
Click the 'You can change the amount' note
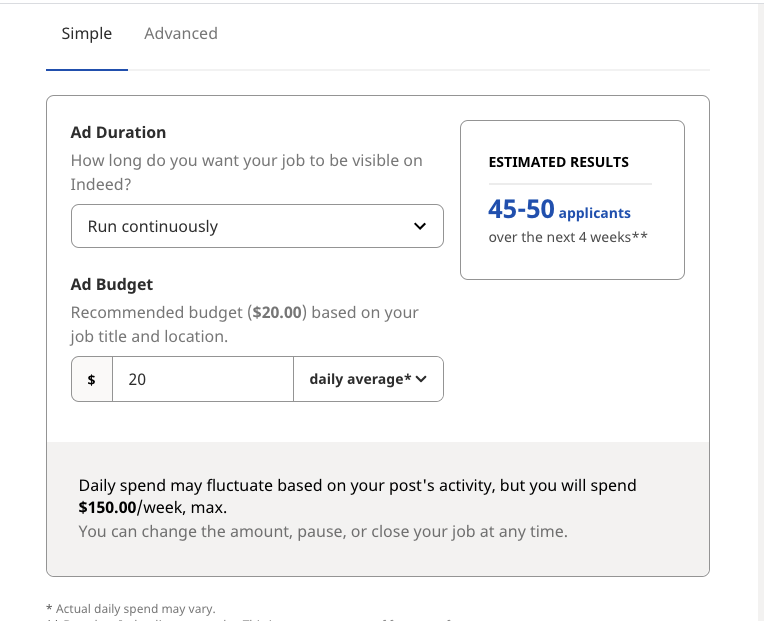[x=322, y=532]
